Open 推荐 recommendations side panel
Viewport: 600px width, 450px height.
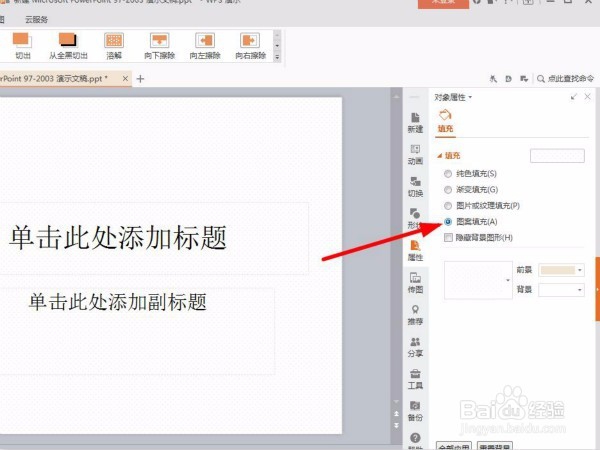415,315
